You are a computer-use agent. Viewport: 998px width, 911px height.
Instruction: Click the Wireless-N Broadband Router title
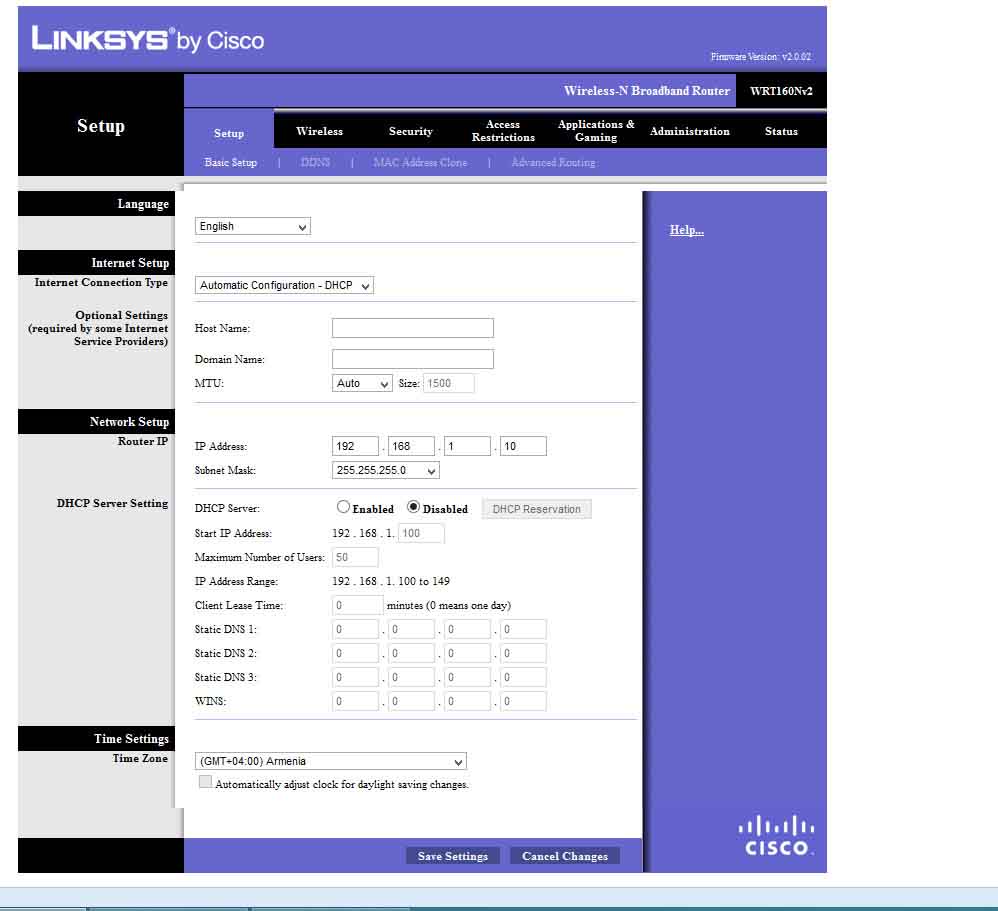tap(647, 91)
